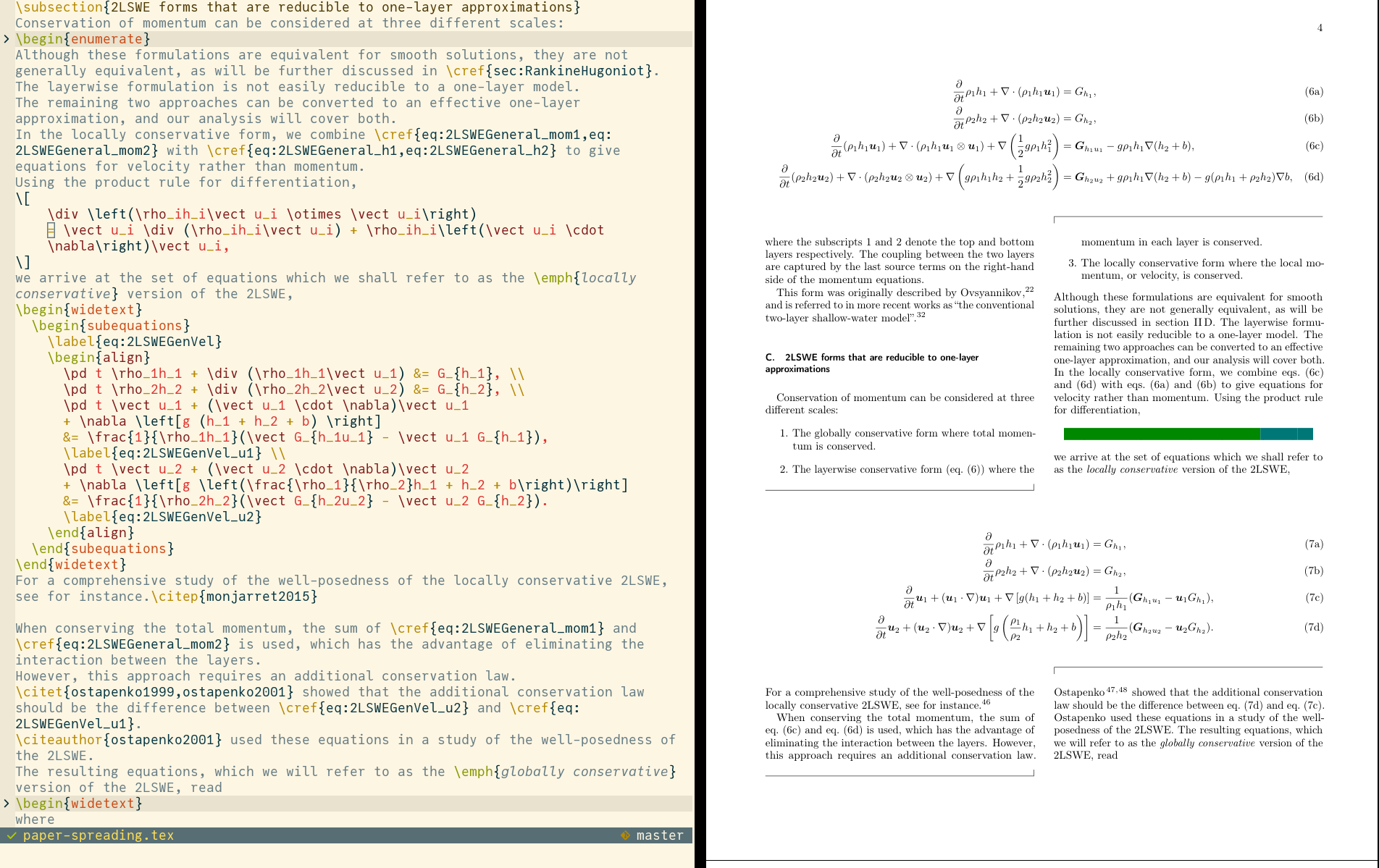Click \label{eq:2LSWEGenVel_u1} in the align block
This screenshot has width=1379, height=868.
coord(162,453)
